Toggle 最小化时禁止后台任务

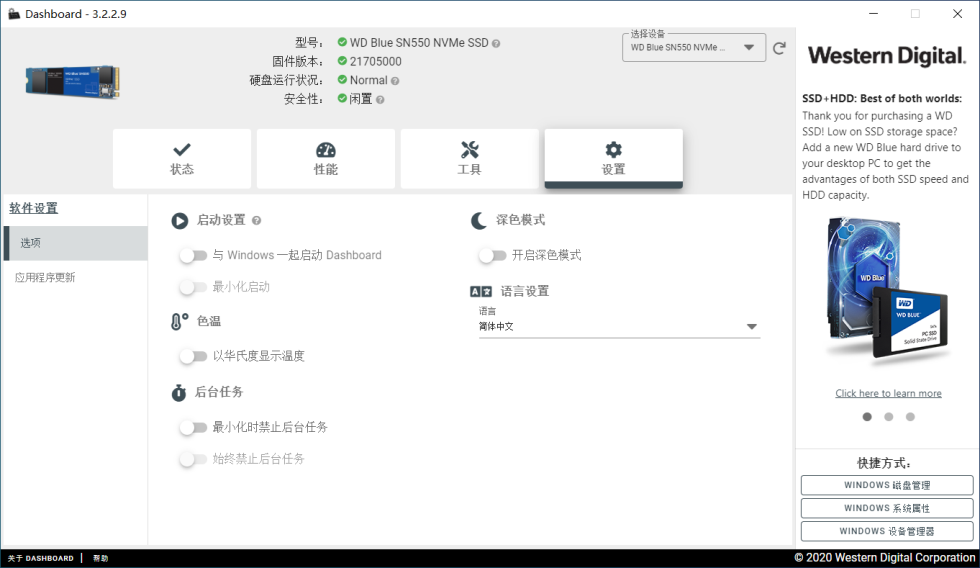click(192, 427)
